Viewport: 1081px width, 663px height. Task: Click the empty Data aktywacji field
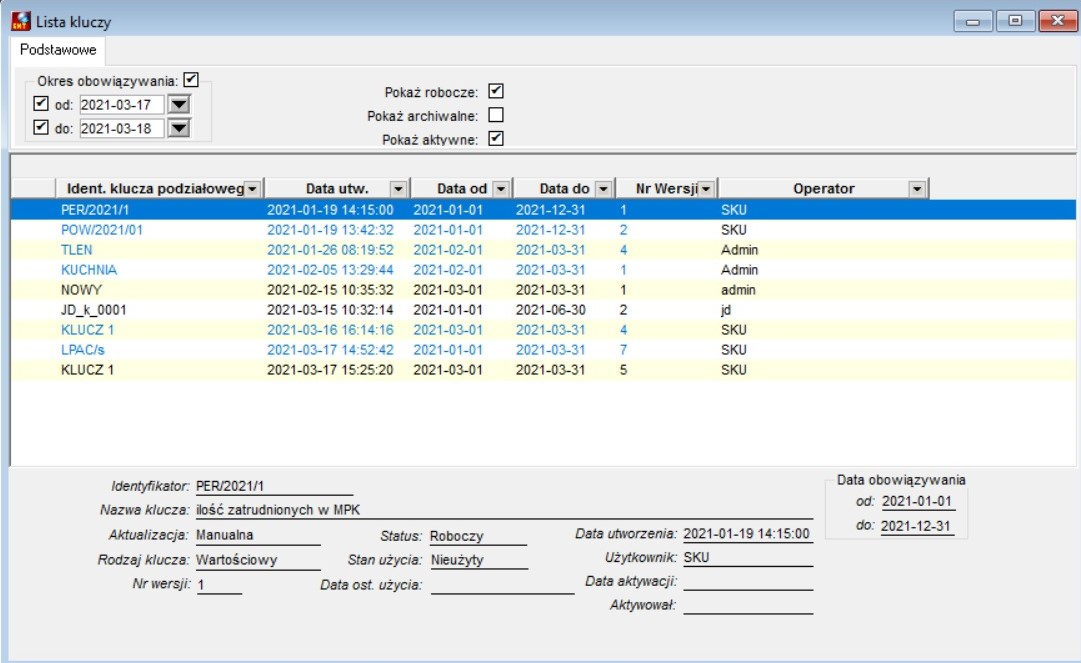pos(748,581)
